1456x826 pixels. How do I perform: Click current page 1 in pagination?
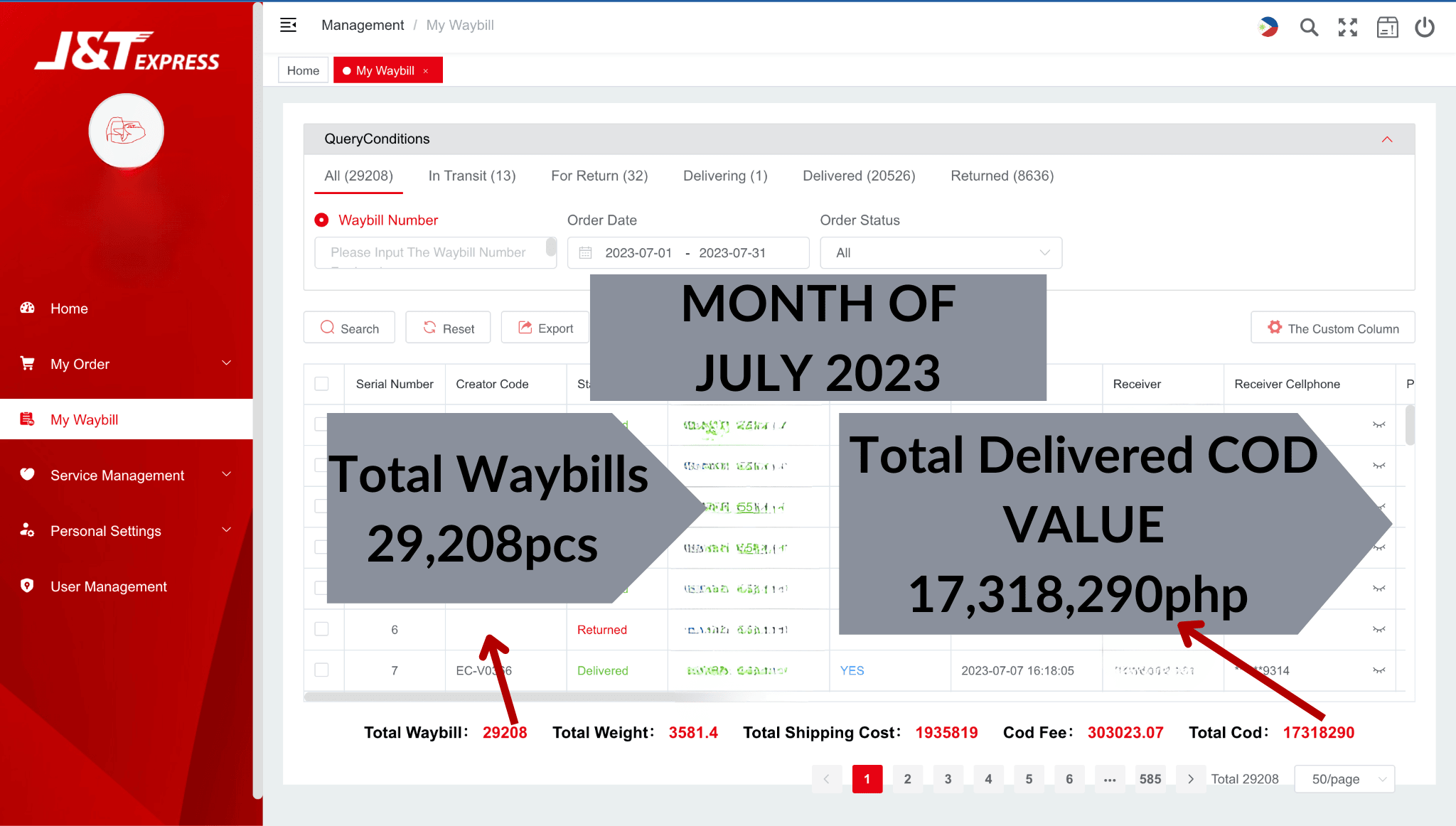(867, 779)
